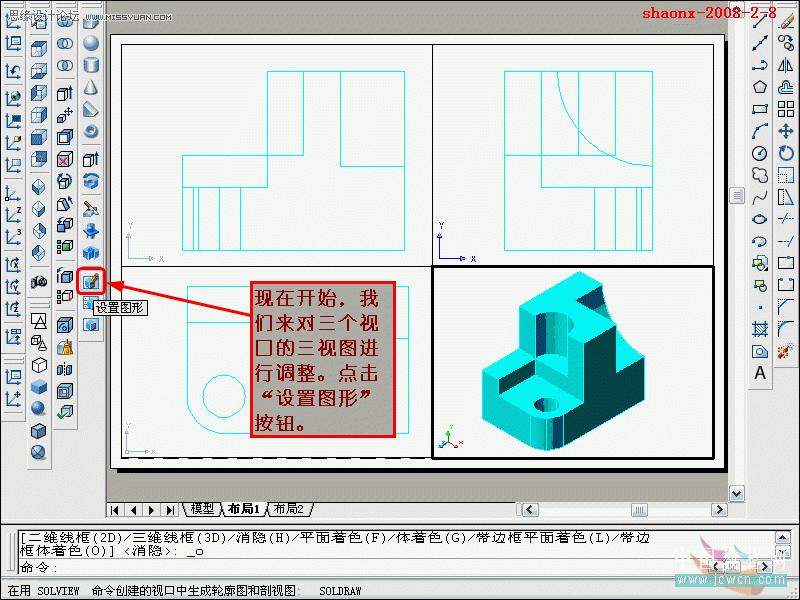Click the Y axis rotate UCS icon
The image size is (800, 600).
click(x=13, y=287)
